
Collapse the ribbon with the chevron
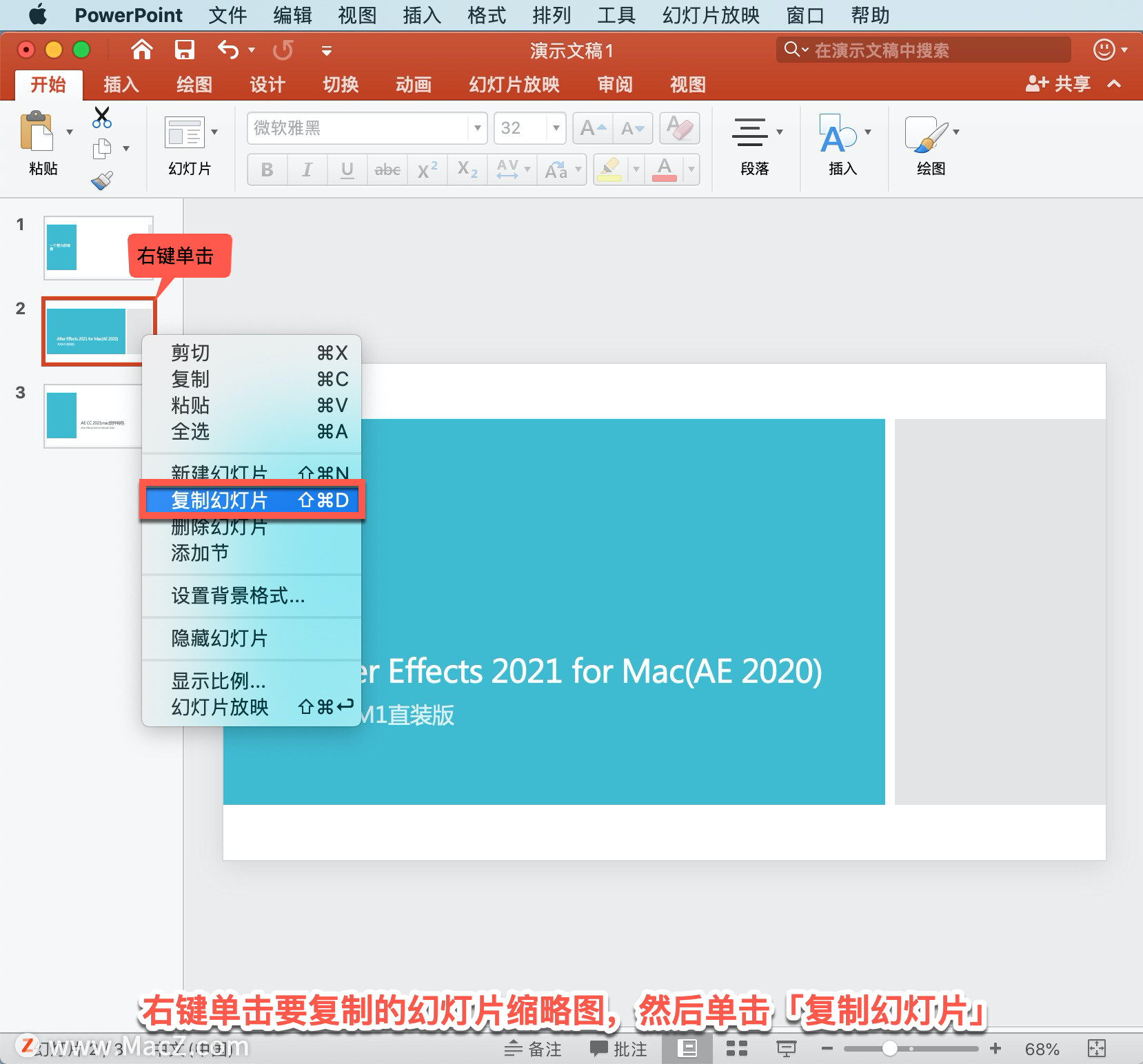coord(1114,84)
